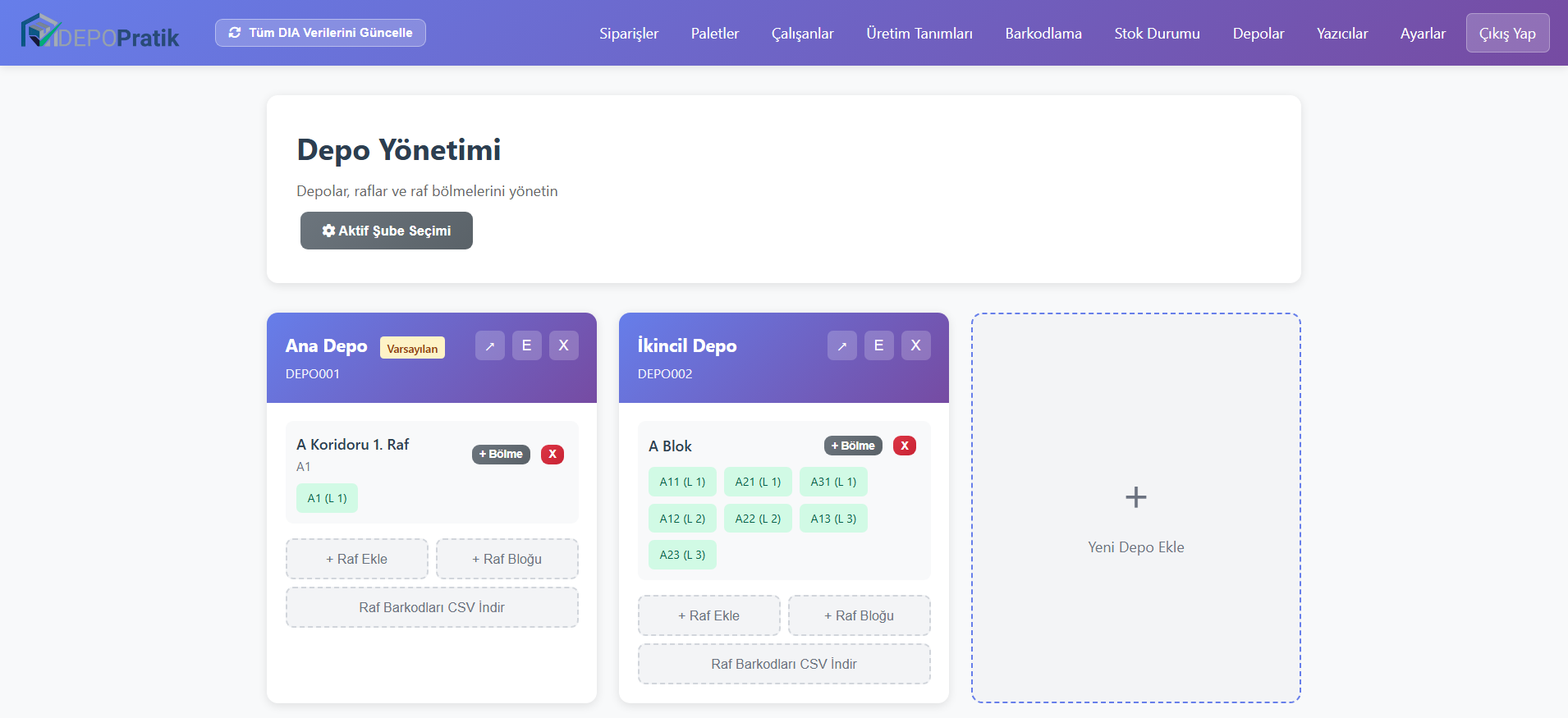
Task: Open İkincil Depo with arrow icon
Action: tap(841, 345)
